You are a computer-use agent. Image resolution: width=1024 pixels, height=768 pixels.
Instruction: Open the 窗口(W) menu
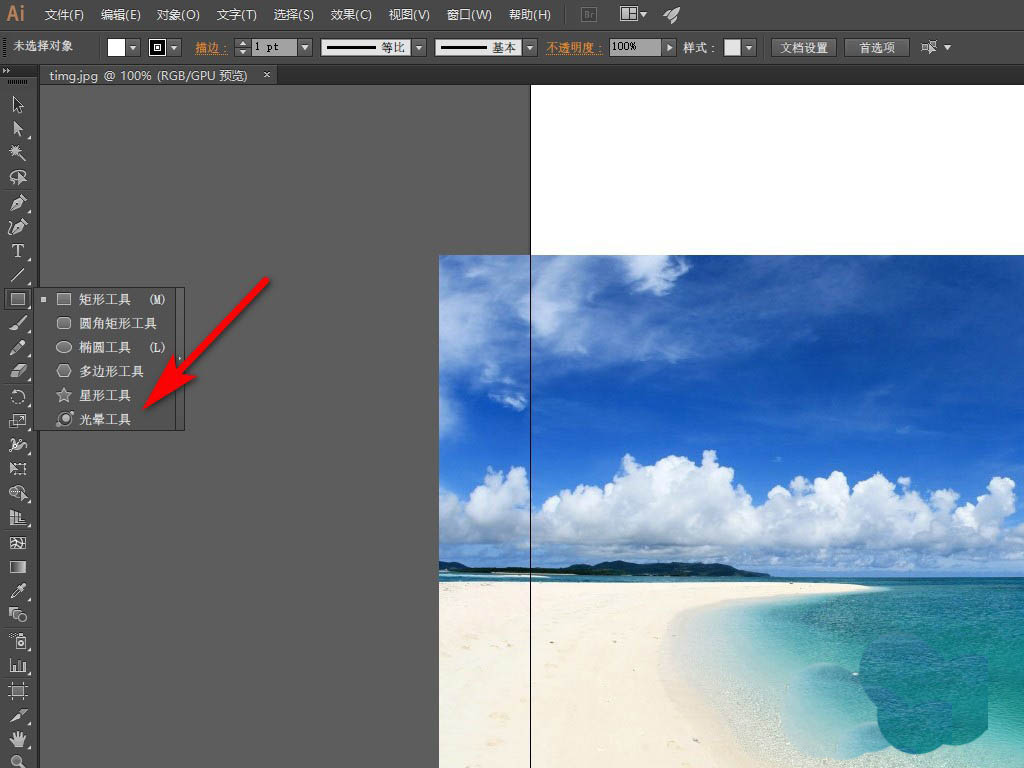click(469, 14)
